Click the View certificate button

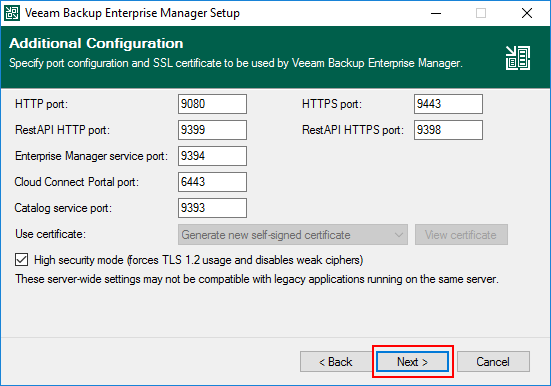461,234
